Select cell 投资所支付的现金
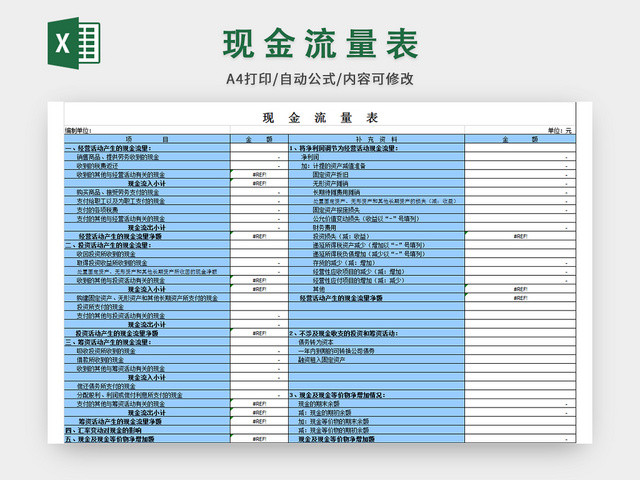This screenshot has width=640, height=480. pyautogui.click(x=147, y=307)
